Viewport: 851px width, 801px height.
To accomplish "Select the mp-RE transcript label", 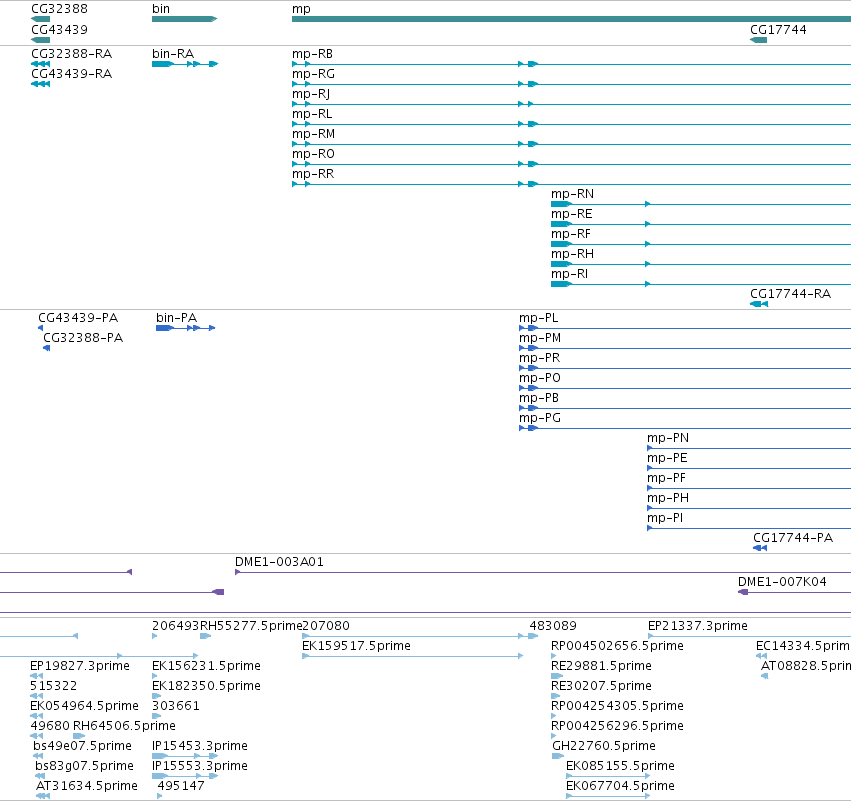I will (x=571, y=213).
